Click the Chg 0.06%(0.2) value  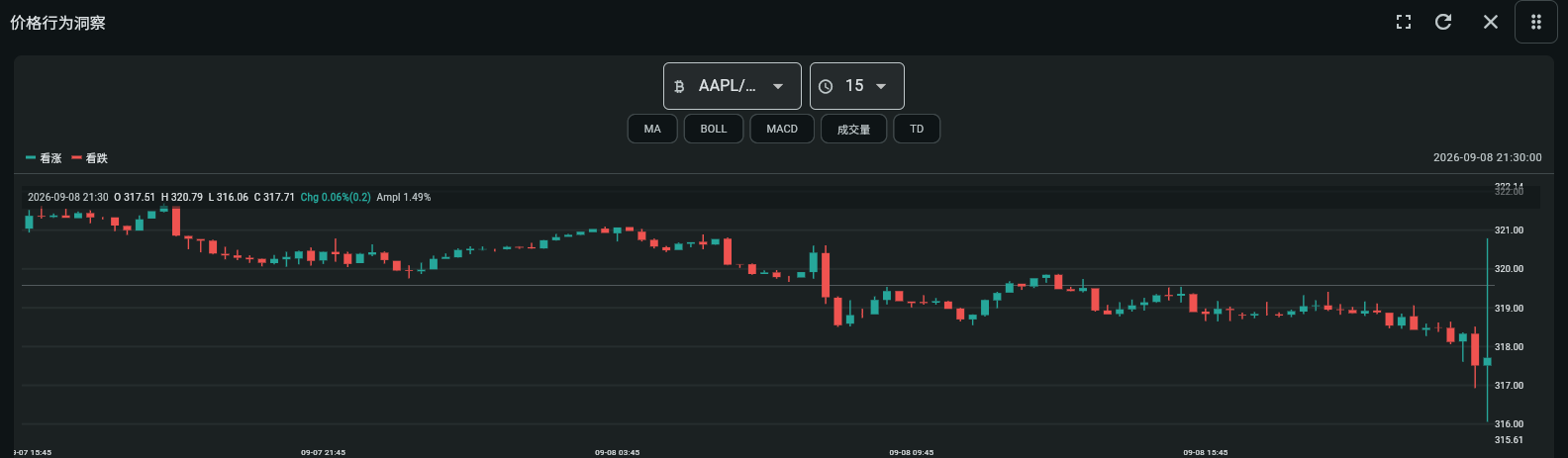(336, 197)
